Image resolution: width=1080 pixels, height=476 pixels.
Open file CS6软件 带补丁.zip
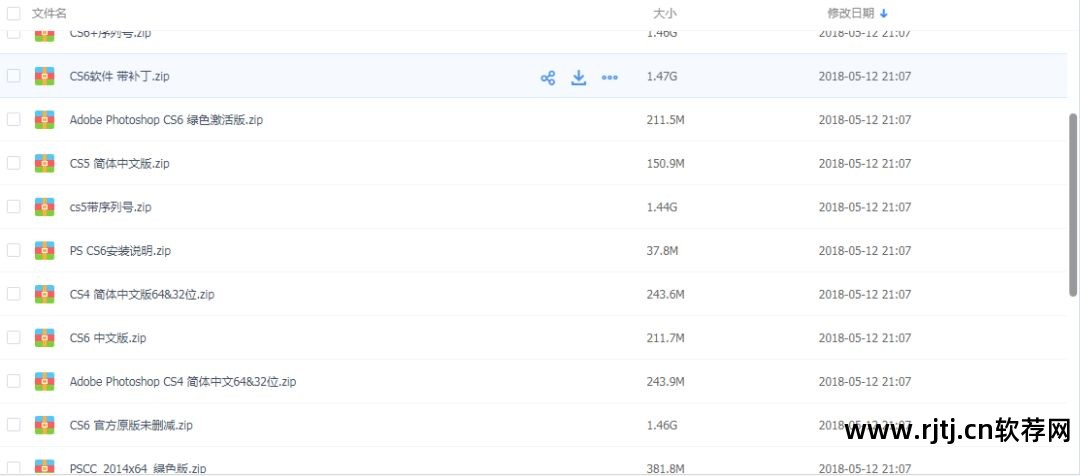[119, 76]
